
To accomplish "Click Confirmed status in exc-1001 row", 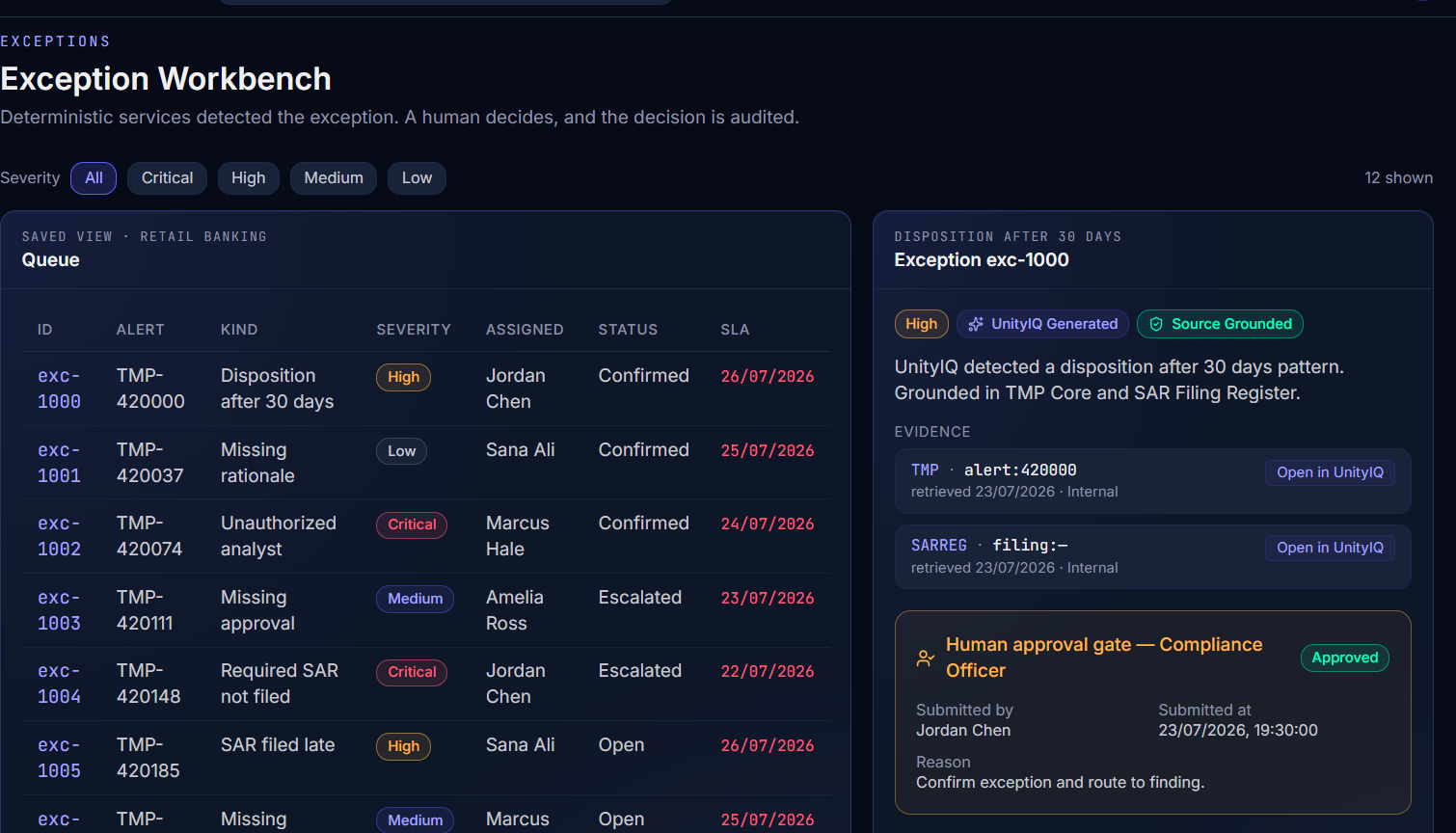I will point(644,450).
